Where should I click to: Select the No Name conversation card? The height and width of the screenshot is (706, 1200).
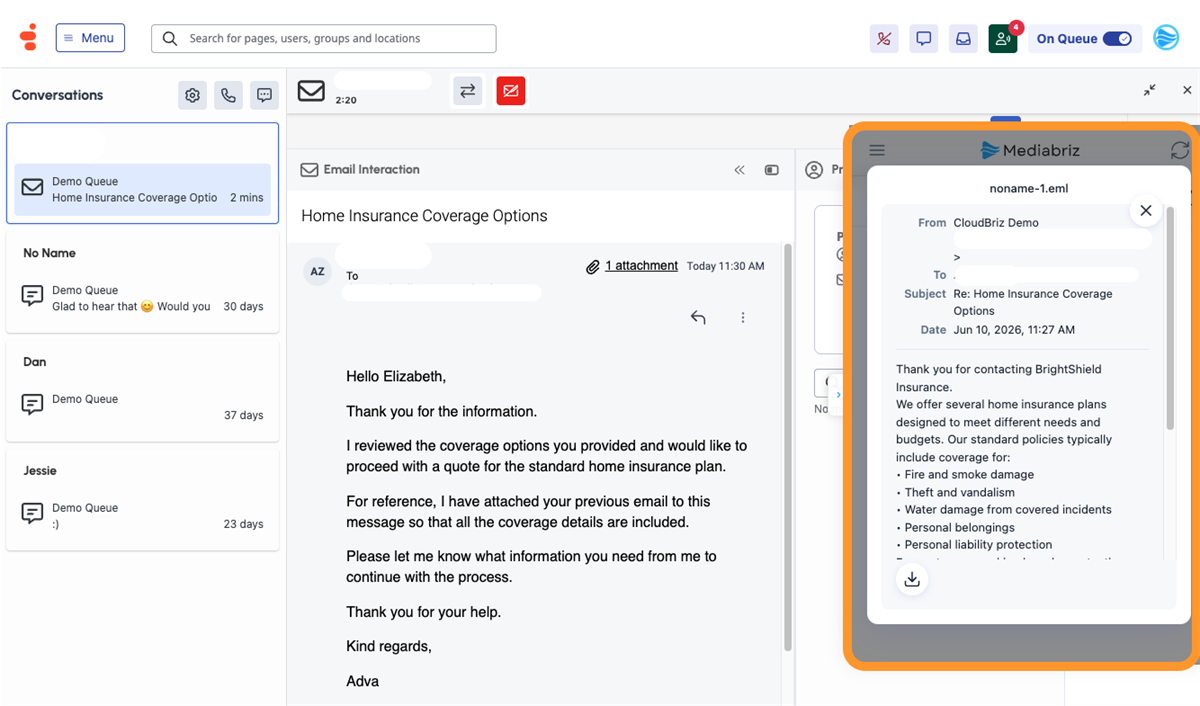click(143, 281)
